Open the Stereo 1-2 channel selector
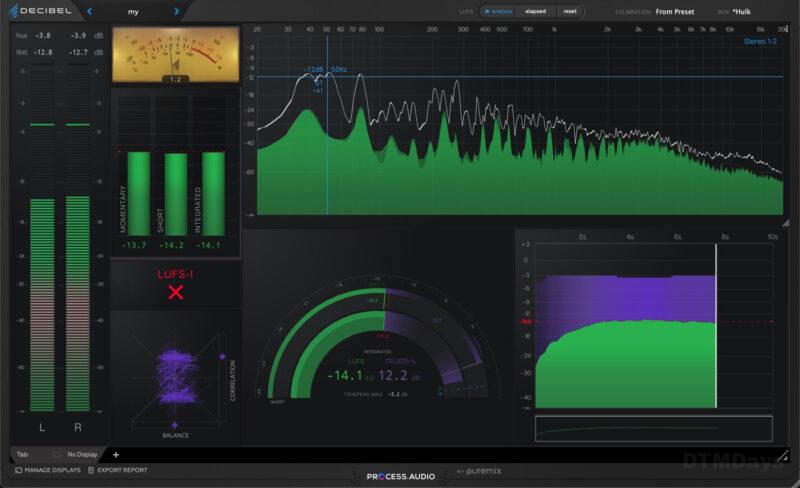800x488 pixels. pyautogui.click(x=761, y=41)
